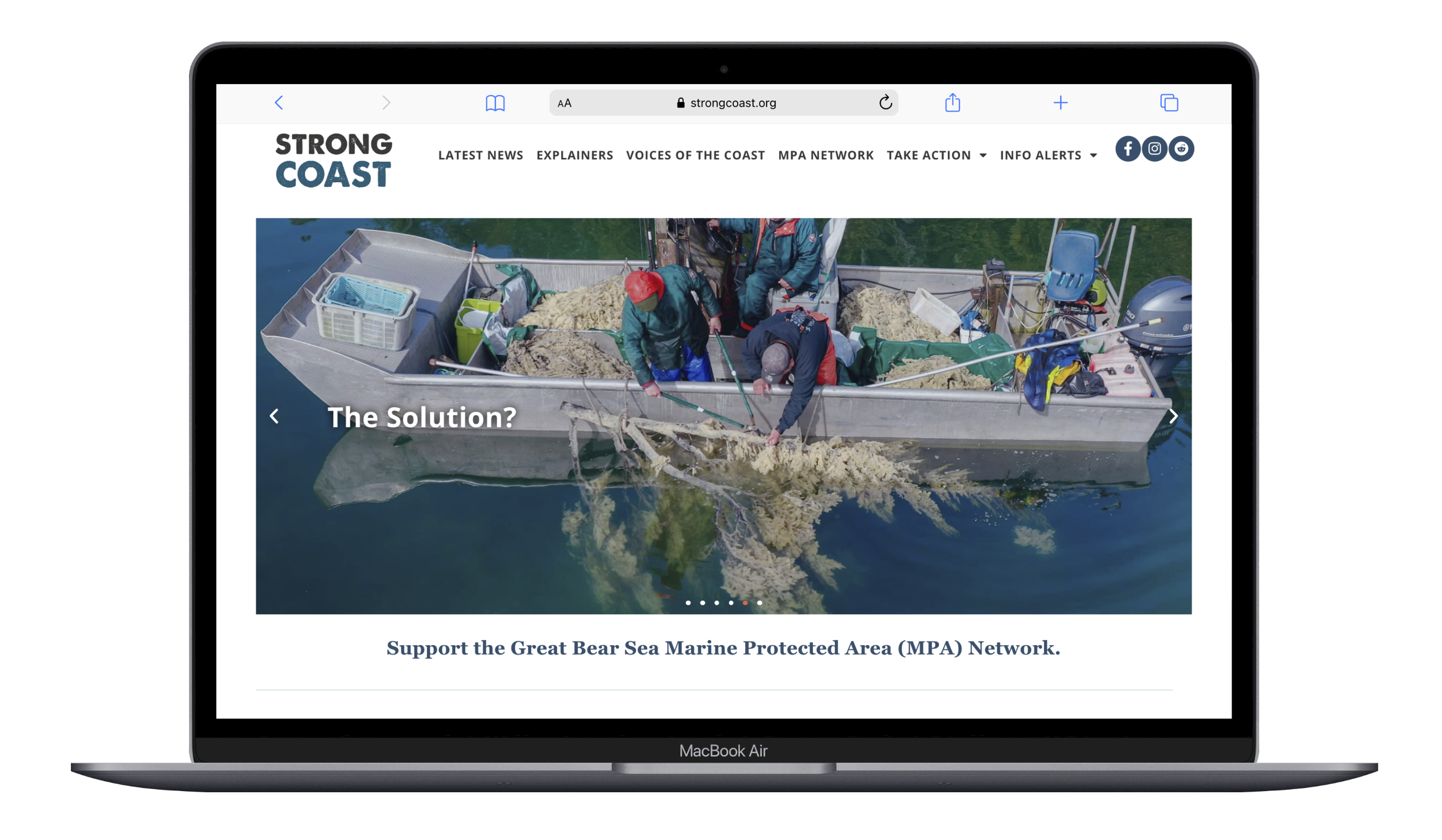Open the bookmarks book icon
This screenshot has width=1442, height=840.
(494, 103)
